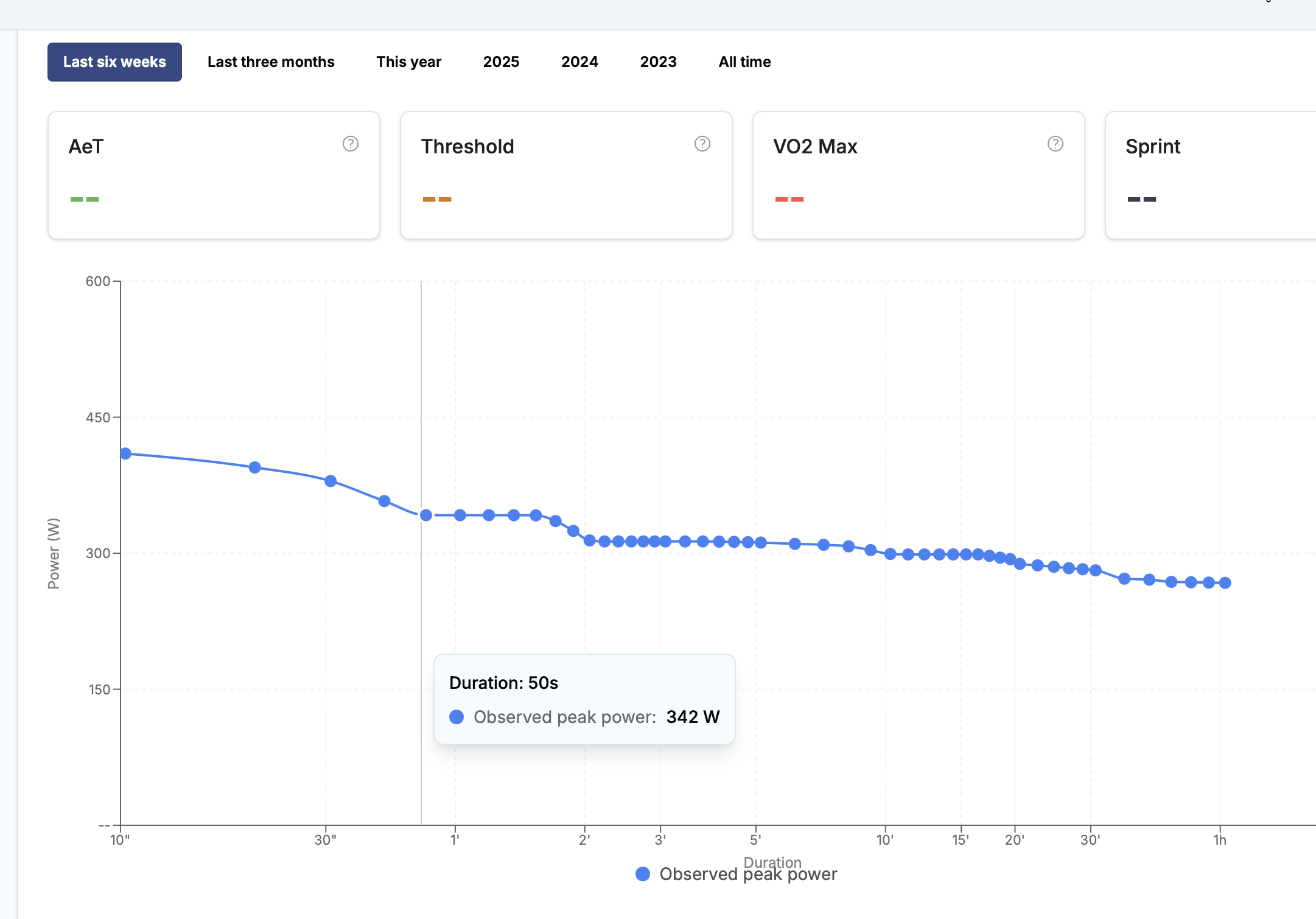Viewport: 1316px width, 919px height.
Task: Switch to the 2023 tab
Action: pyautogui.click(x=658, y=62)
